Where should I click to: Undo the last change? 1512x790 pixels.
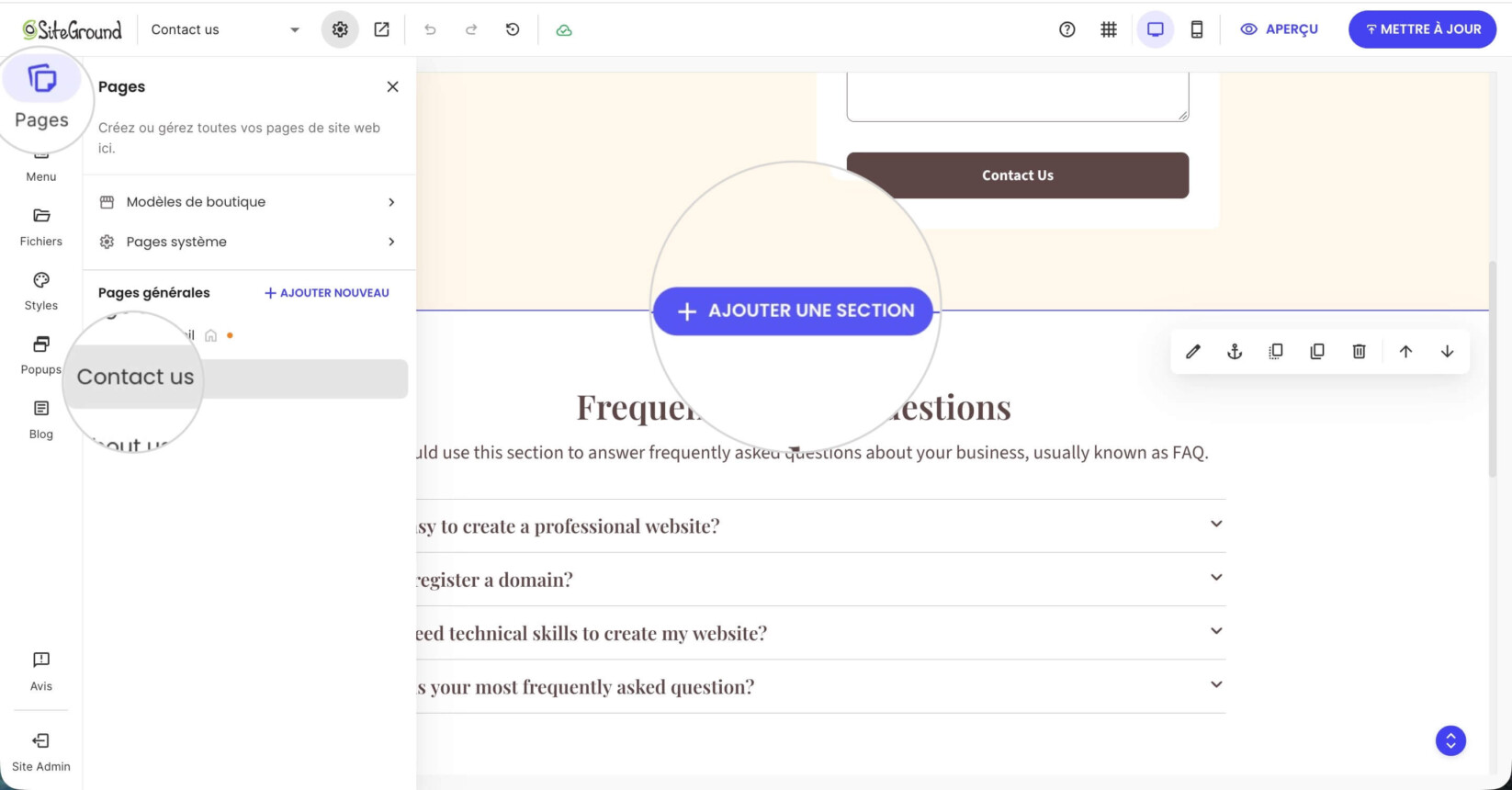[x=430, y=29]
